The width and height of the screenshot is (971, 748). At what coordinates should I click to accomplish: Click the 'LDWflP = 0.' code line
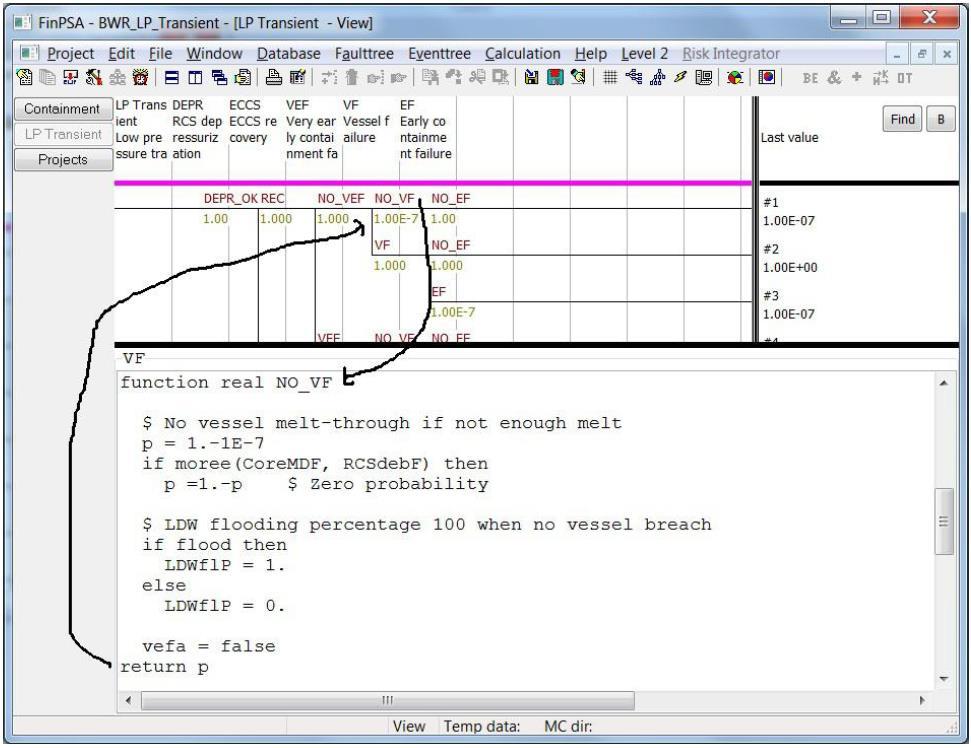coord(225,606)
